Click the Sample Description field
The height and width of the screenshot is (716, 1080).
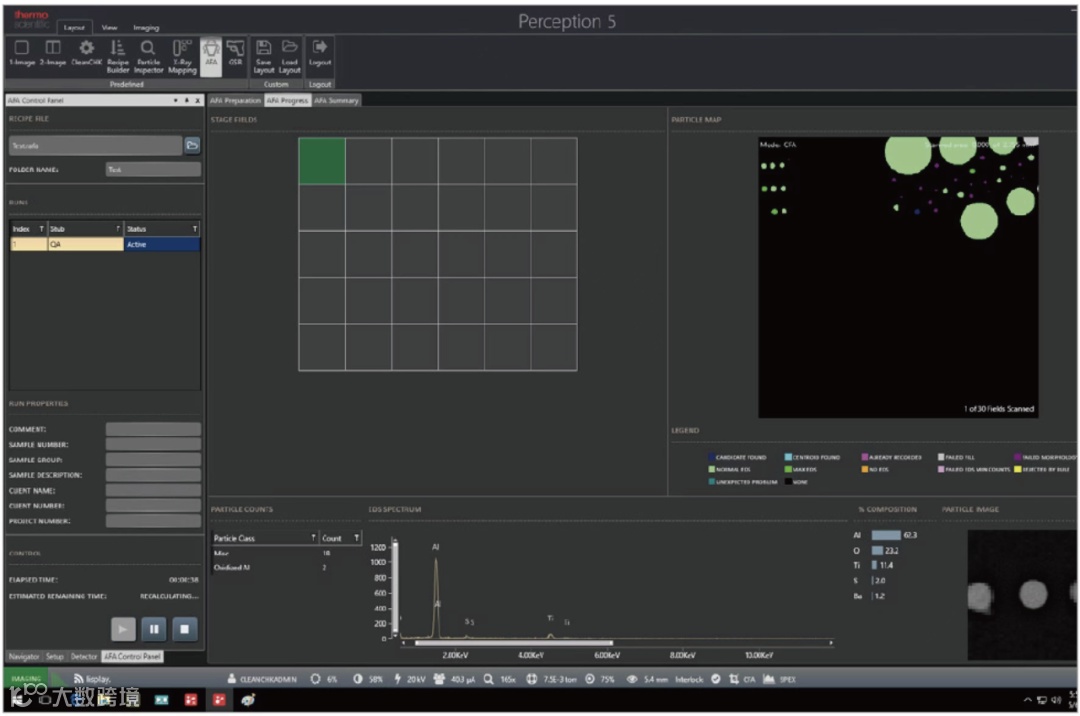[x=153, y=474]
